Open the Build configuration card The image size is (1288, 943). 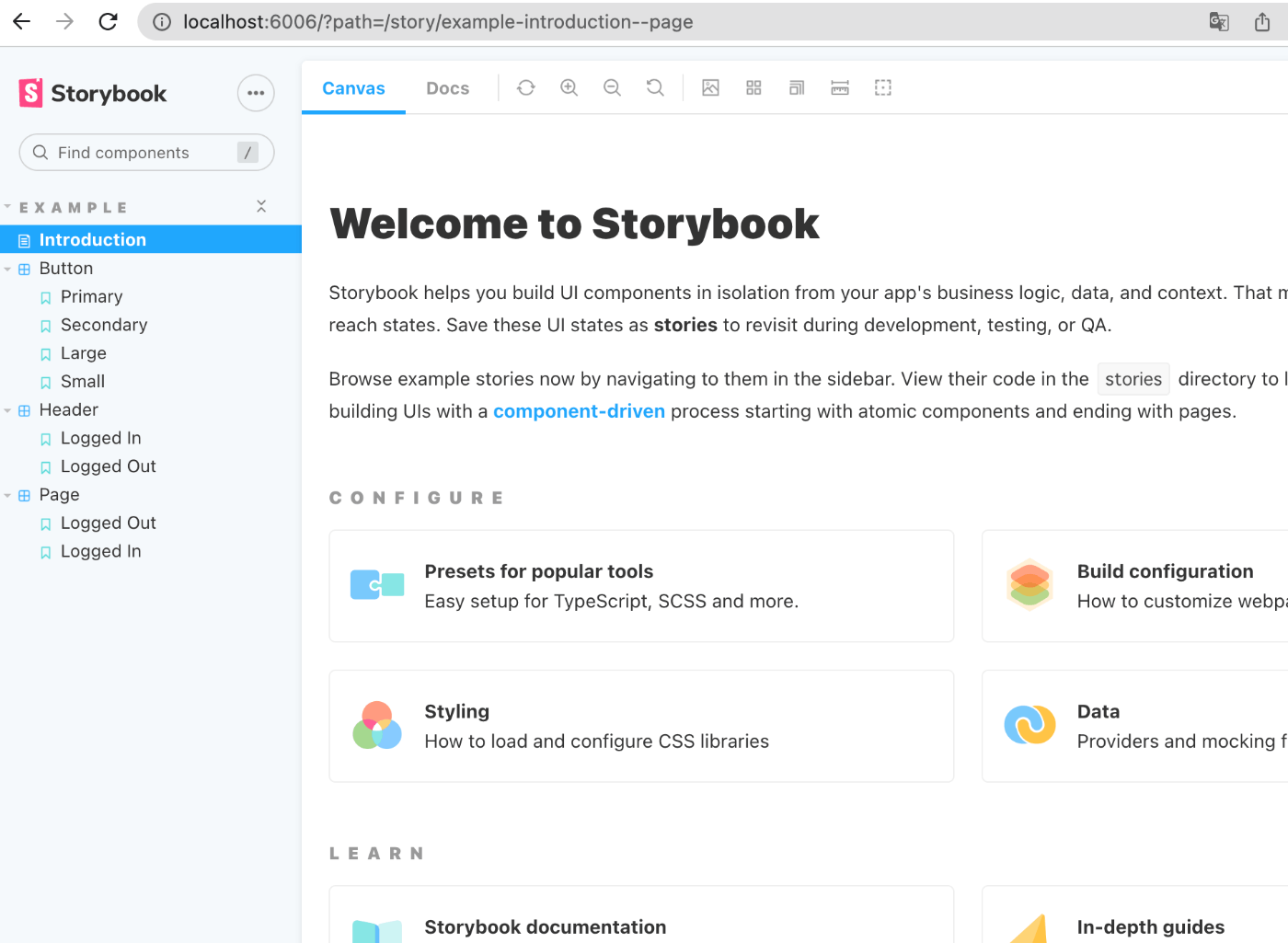coord(1135,586)
